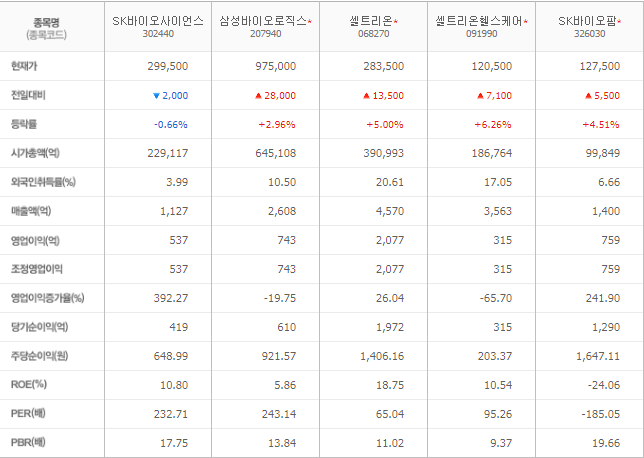Click the 975,000 current price value
The width and height of the screenshot is (644, 458).
pos(276,66)
